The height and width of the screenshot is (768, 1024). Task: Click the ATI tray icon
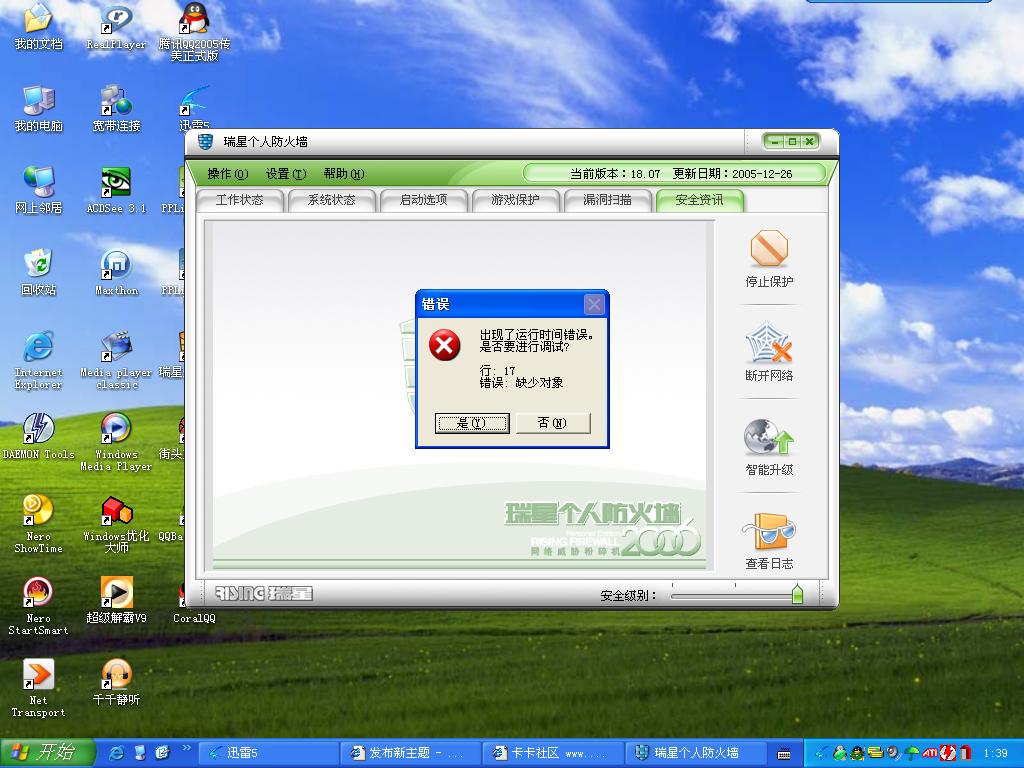(931, 753)
